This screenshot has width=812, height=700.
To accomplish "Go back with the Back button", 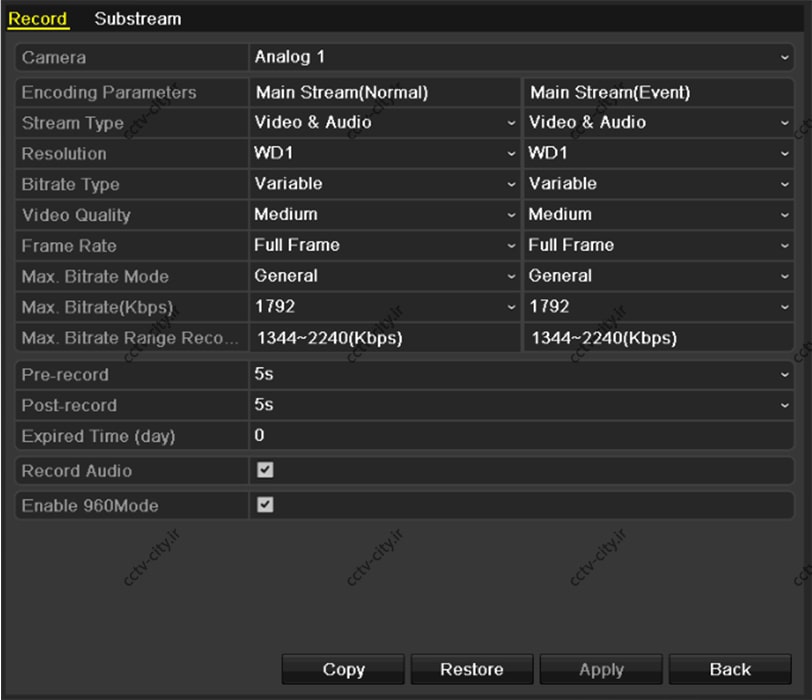I will 730,669.
